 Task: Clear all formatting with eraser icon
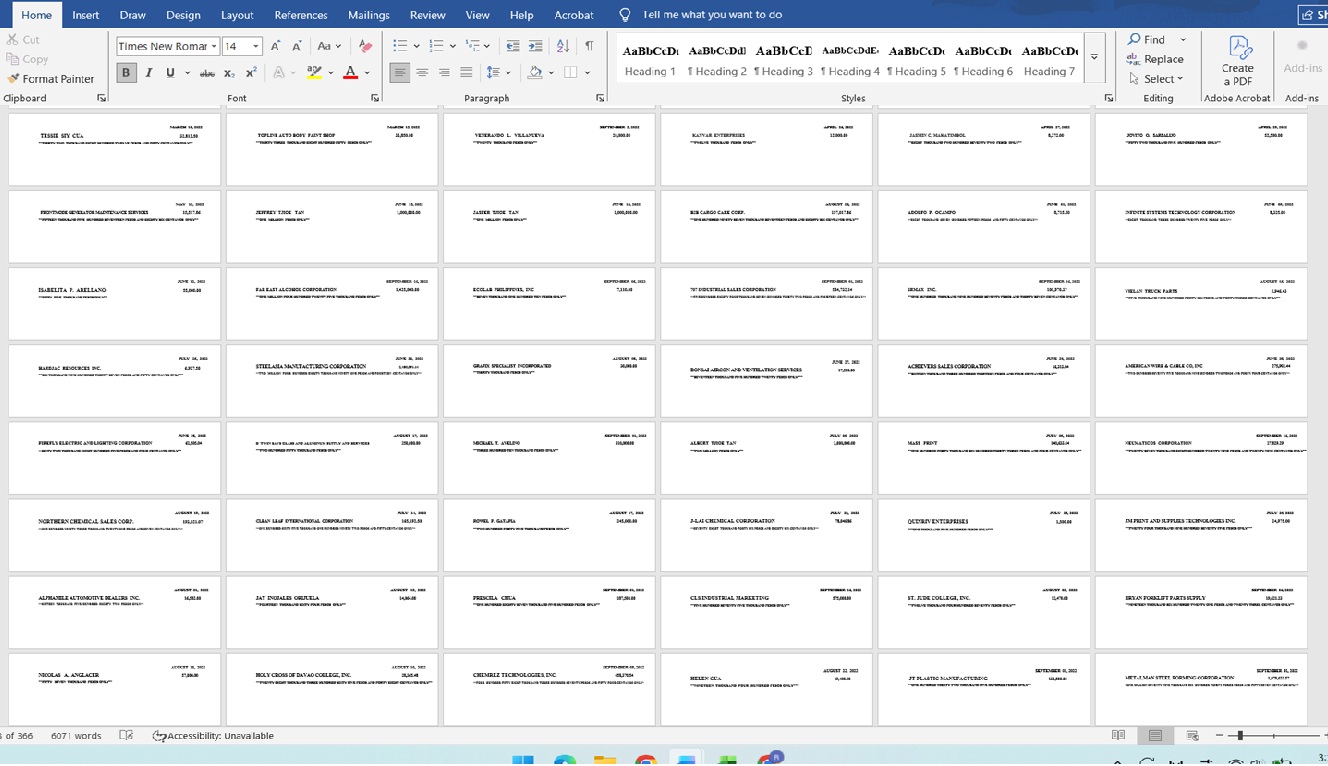pos(365,46)
